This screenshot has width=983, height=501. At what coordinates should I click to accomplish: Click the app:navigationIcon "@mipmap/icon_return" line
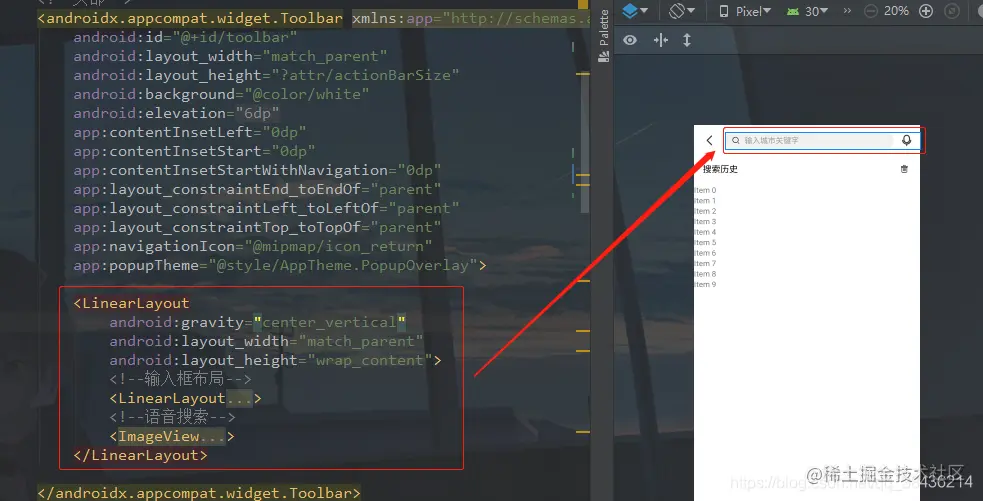[253, 246]
